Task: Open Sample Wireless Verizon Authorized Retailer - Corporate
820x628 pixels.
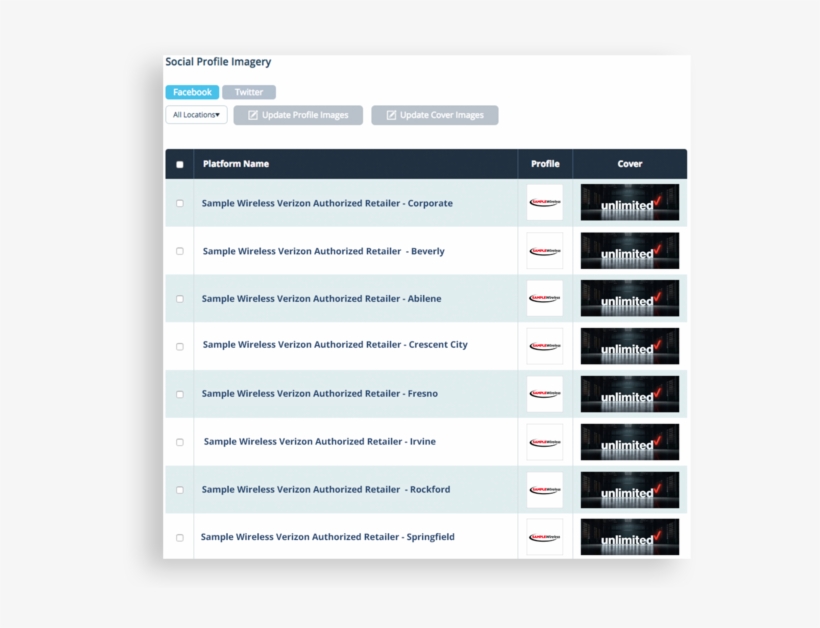Action: pyautogui.click(x=327, y=203)
